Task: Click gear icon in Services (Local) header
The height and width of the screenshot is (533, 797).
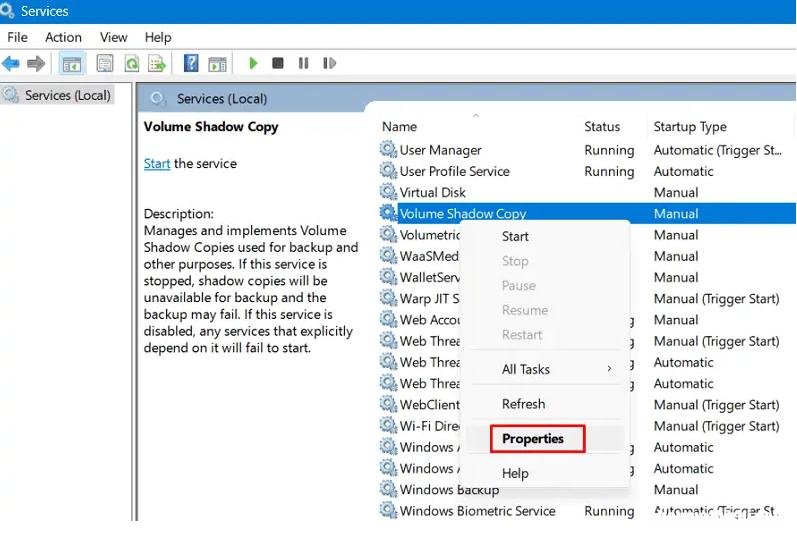Action: coord(158,98)
